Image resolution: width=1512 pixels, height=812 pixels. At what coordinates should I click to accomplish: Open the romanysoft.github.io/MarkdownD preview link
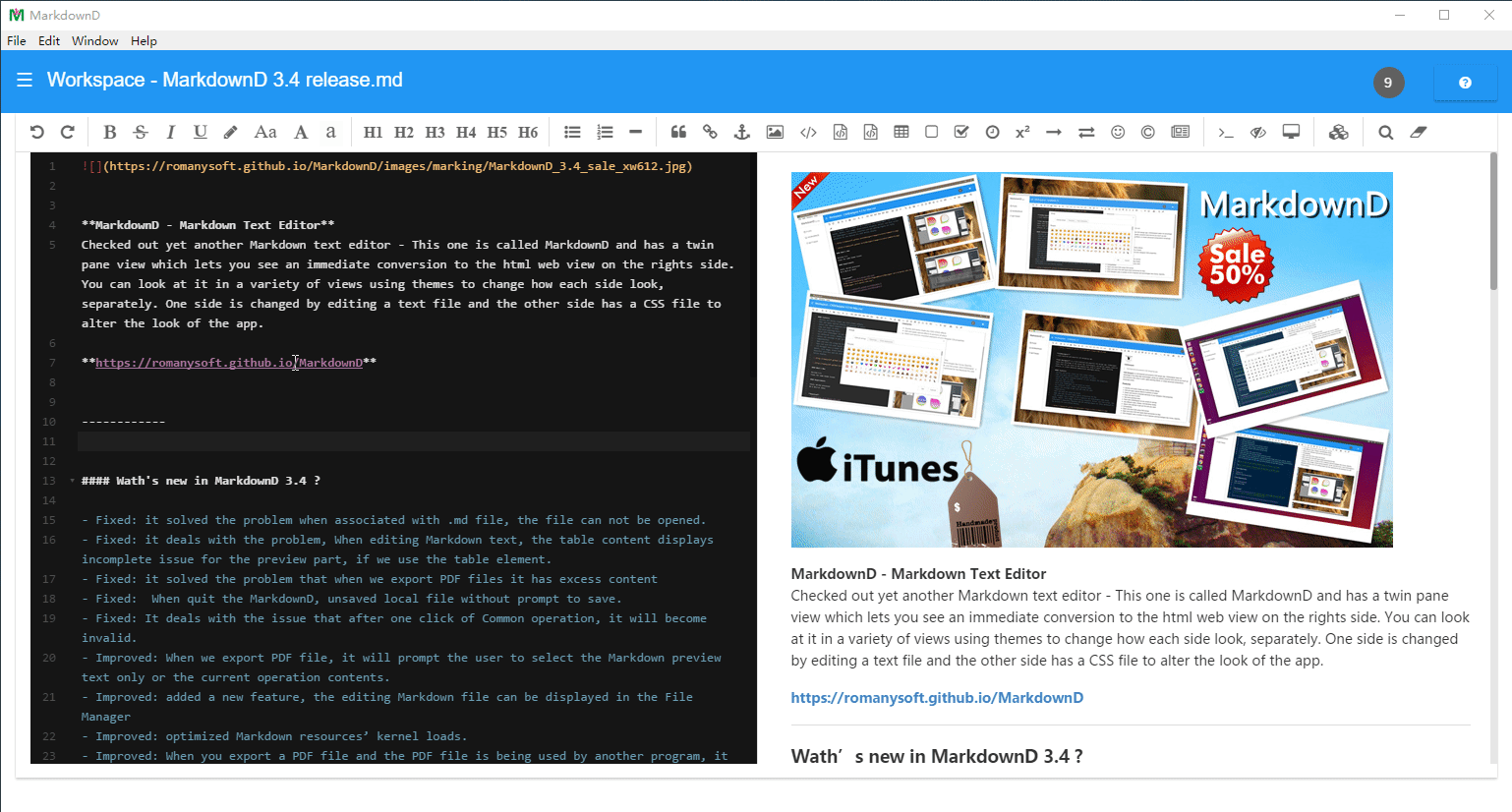tap(937, 698)
